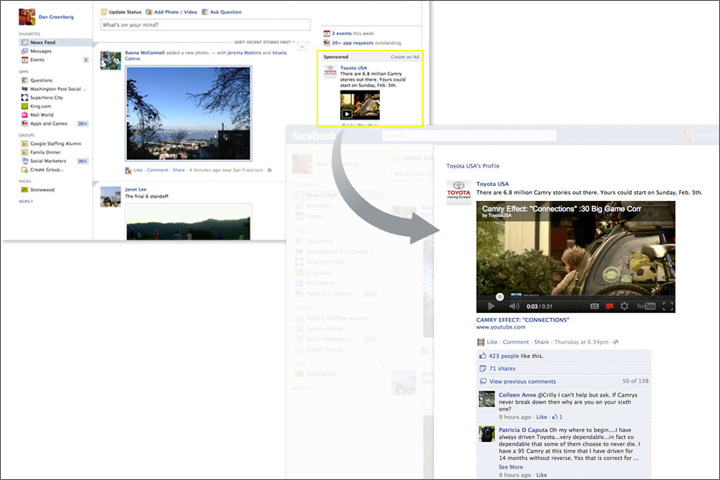Play the Camry Effect video
The image size is (720, 480).
[x=491, y=306]
